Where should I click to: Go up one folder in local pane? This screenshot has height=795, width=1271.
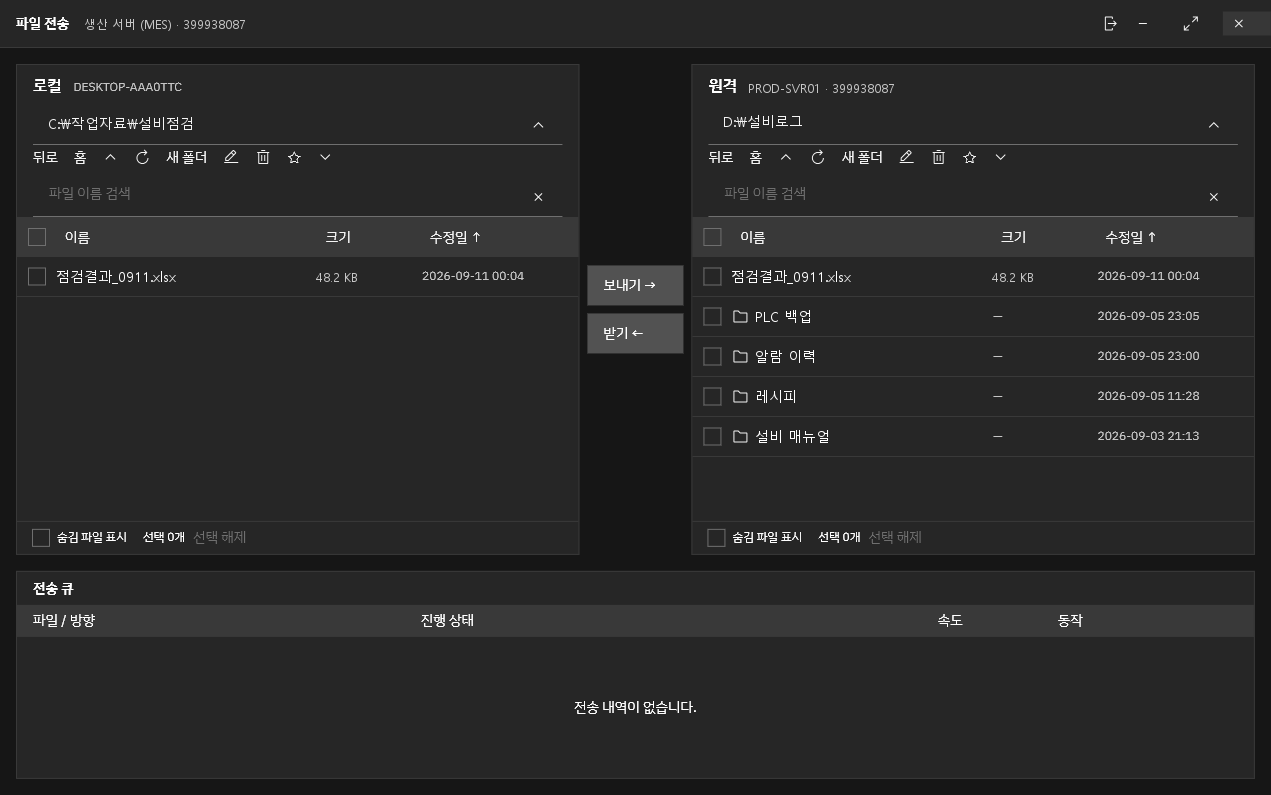(x=110, y=157)
